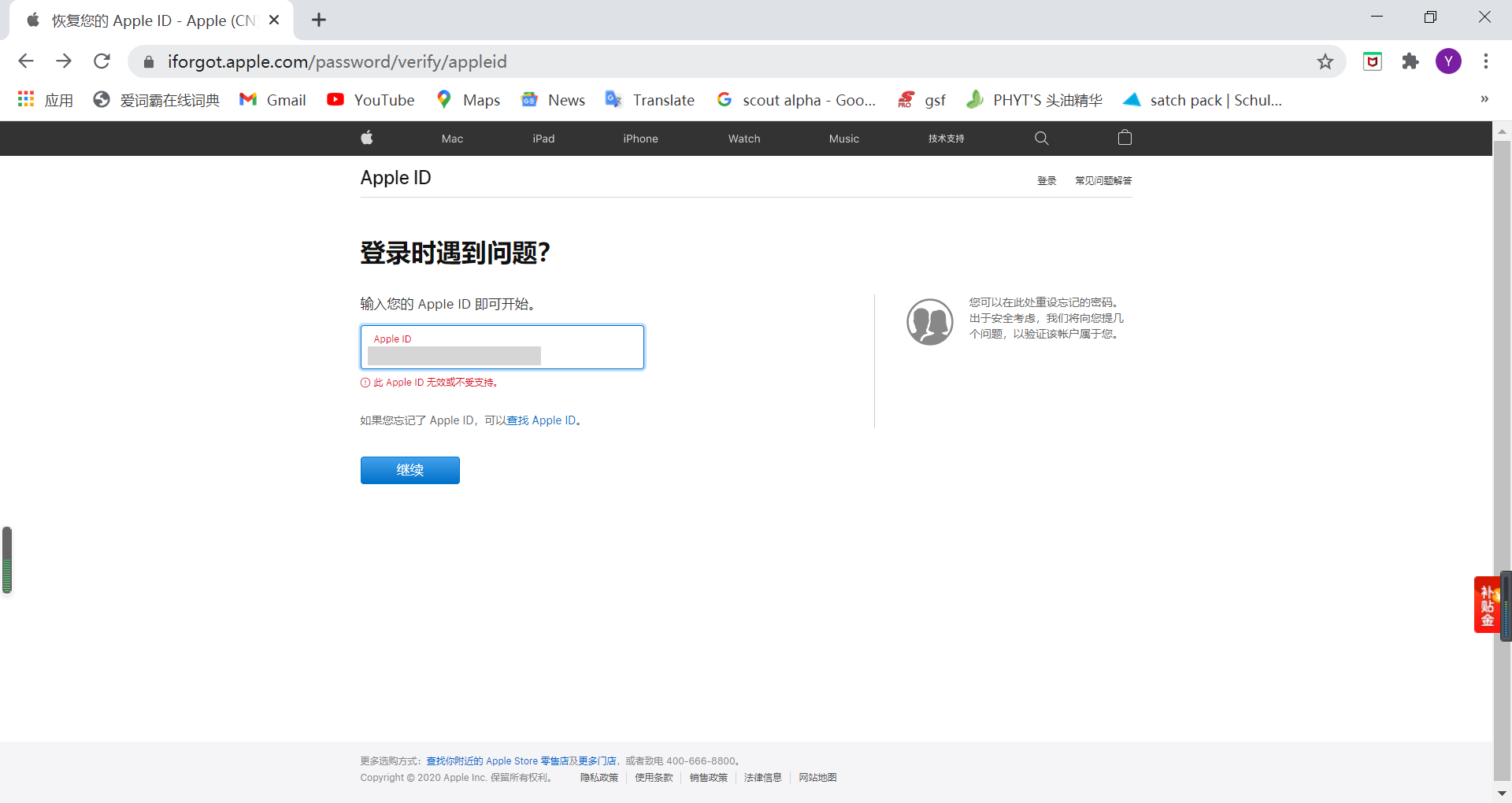Select Mac in Apple navigation bar
The width and height of the screenshot is (1512, 803).
452,139
